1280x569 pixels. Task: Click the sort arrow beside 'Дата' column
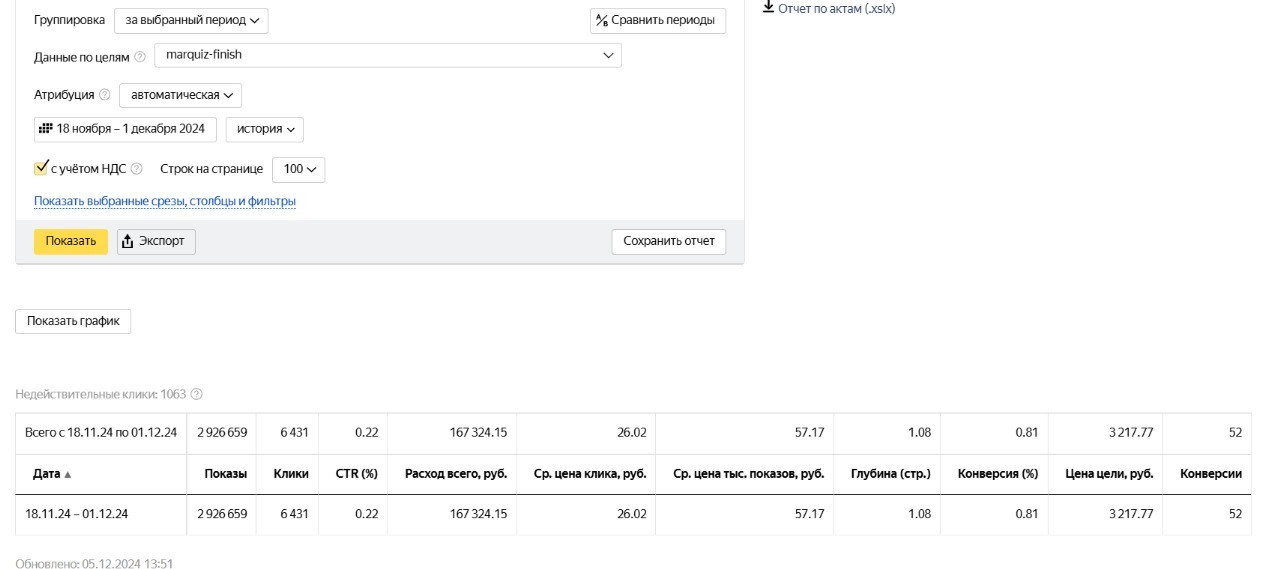tap(68, 474)
